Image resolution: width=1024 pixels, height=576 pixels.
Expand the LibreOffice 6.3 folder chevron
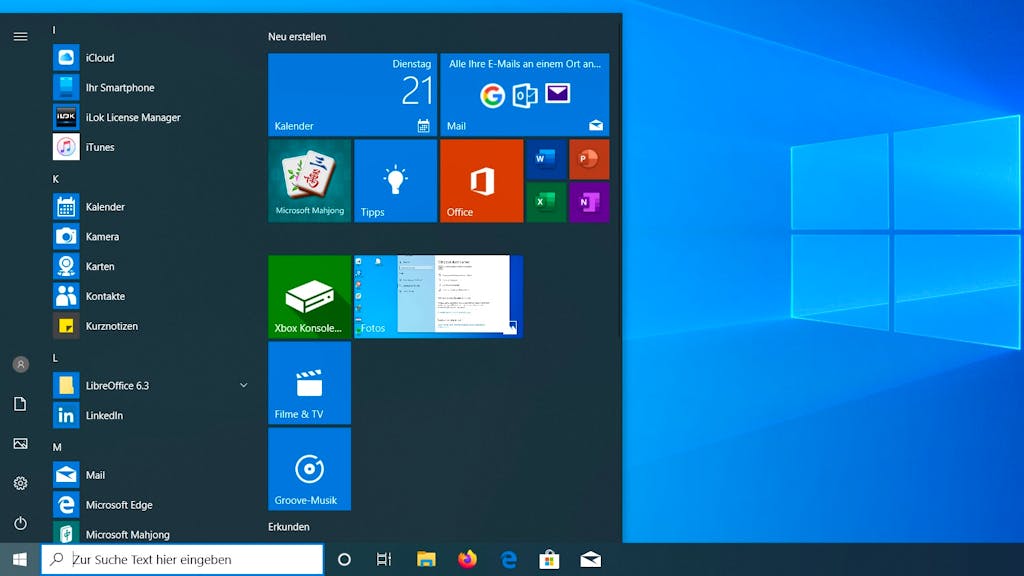tap(244, 385)
